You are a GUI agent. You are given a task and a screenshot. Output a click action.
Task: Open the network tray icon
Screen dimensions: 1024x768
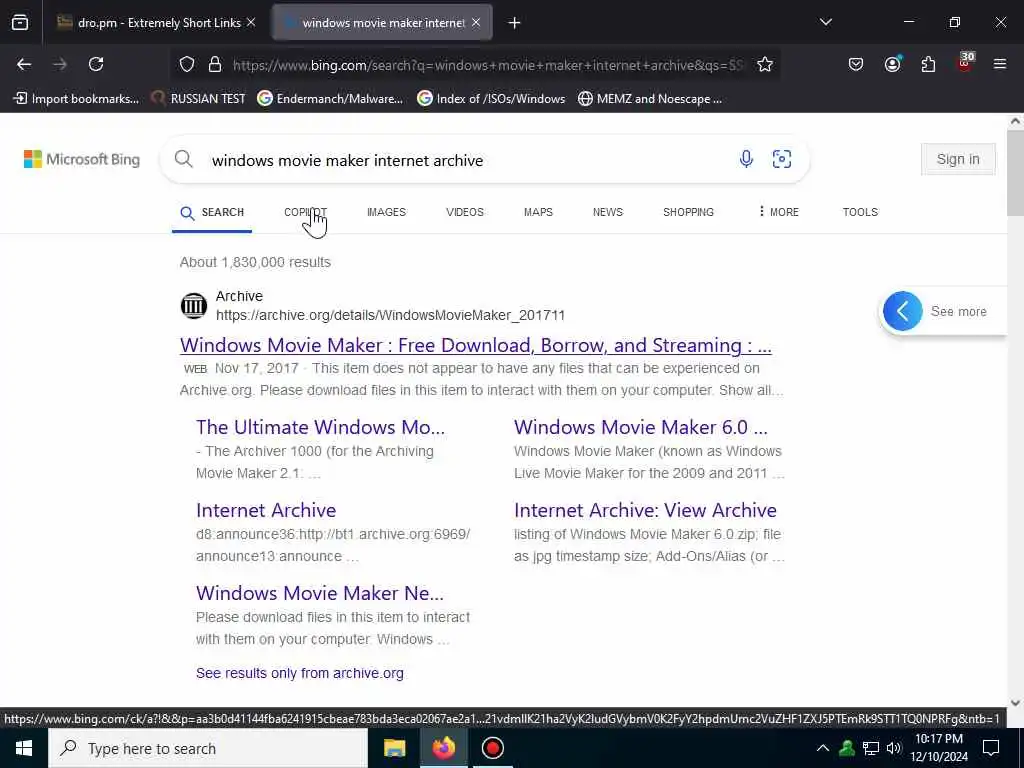[x=871, y=748]
